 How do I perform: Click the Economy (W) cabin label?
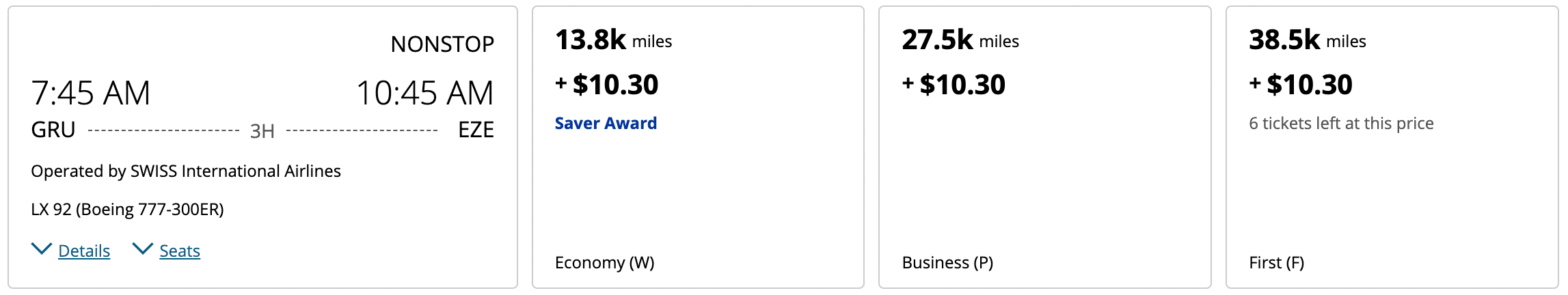[604, 263]
